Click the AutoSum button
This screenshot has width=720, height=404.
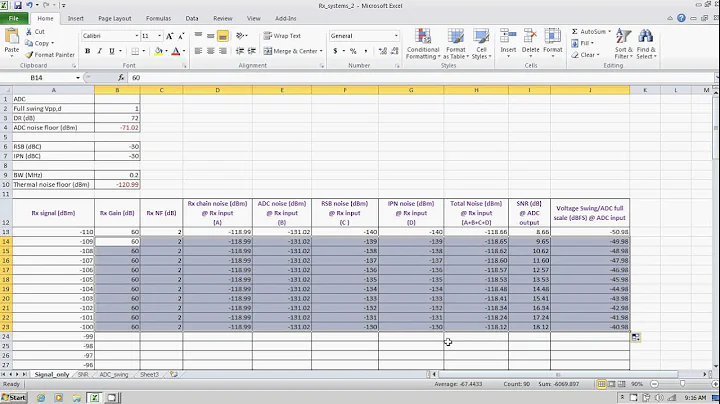point(589,32)
